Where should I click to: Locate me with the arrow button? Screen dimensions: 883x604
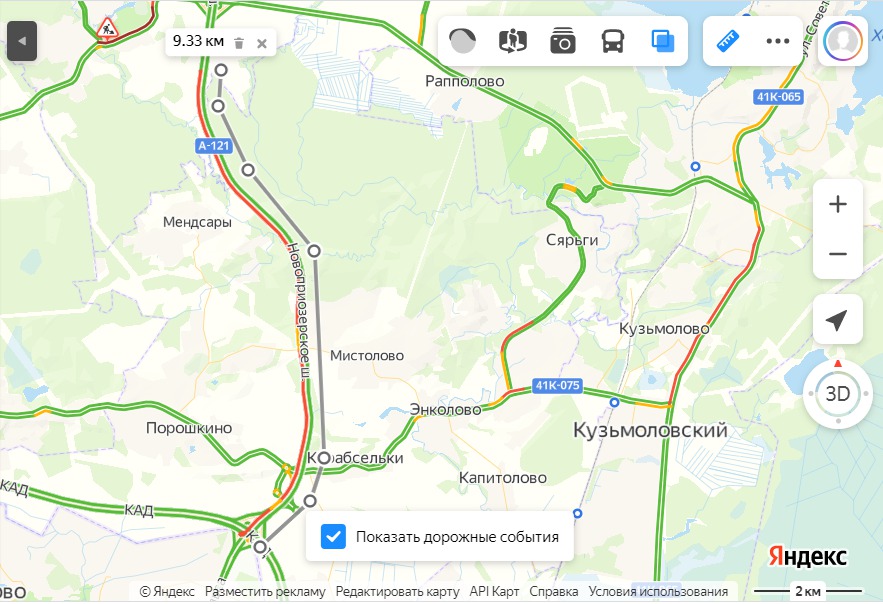click(x=838, y=319)
